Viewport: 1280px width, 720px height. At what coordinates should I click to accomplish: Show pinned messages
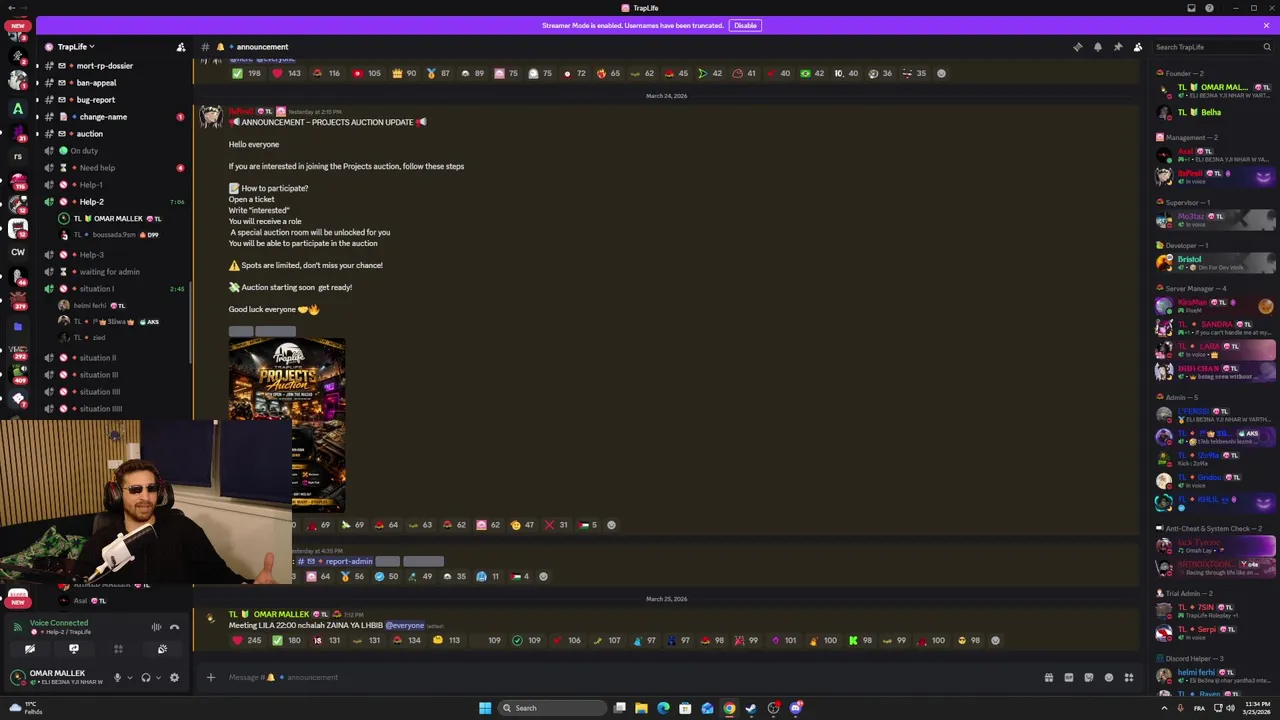coord(1118,47)
